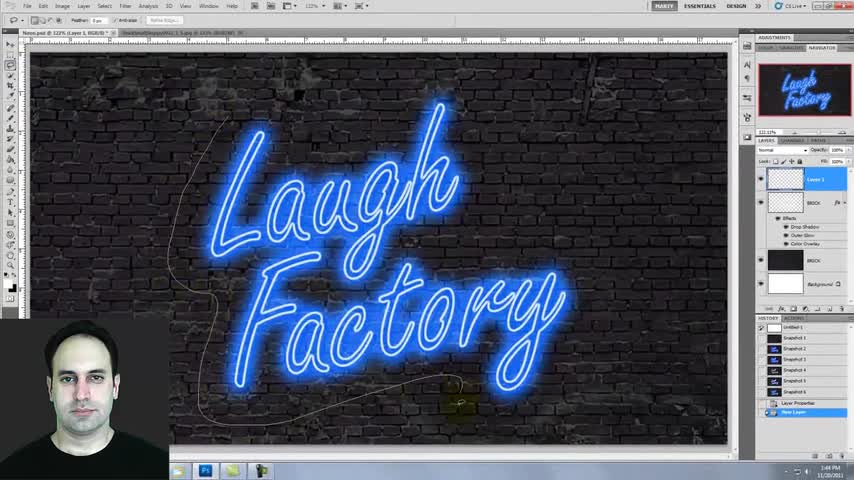The image size is (854, 480).
Task: Hide the Background layer
Action: point(761,283)
